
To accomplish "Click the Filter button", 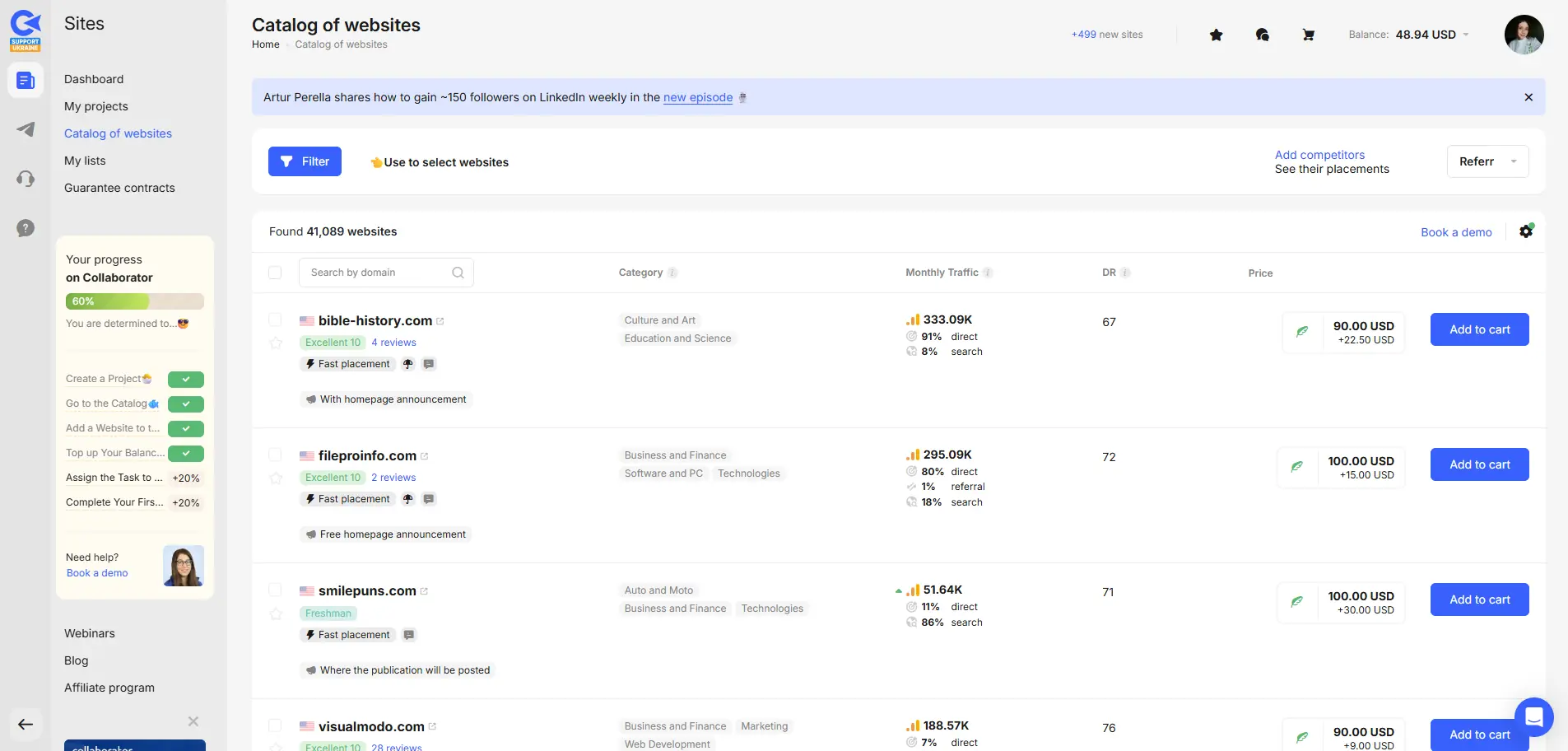I will 305,161.
